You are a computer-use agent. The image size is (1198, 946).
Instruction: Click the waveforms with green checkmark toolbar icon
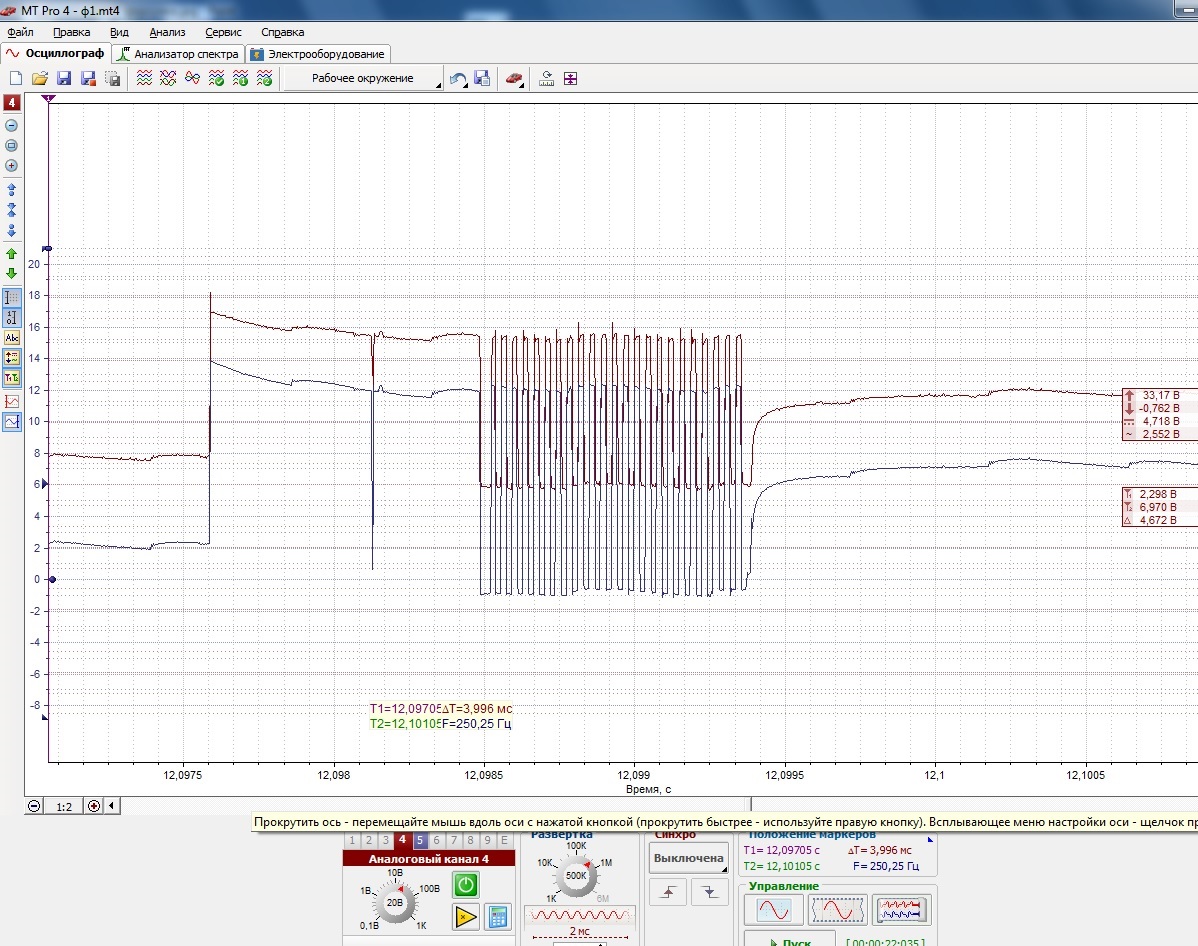[216, 79]
